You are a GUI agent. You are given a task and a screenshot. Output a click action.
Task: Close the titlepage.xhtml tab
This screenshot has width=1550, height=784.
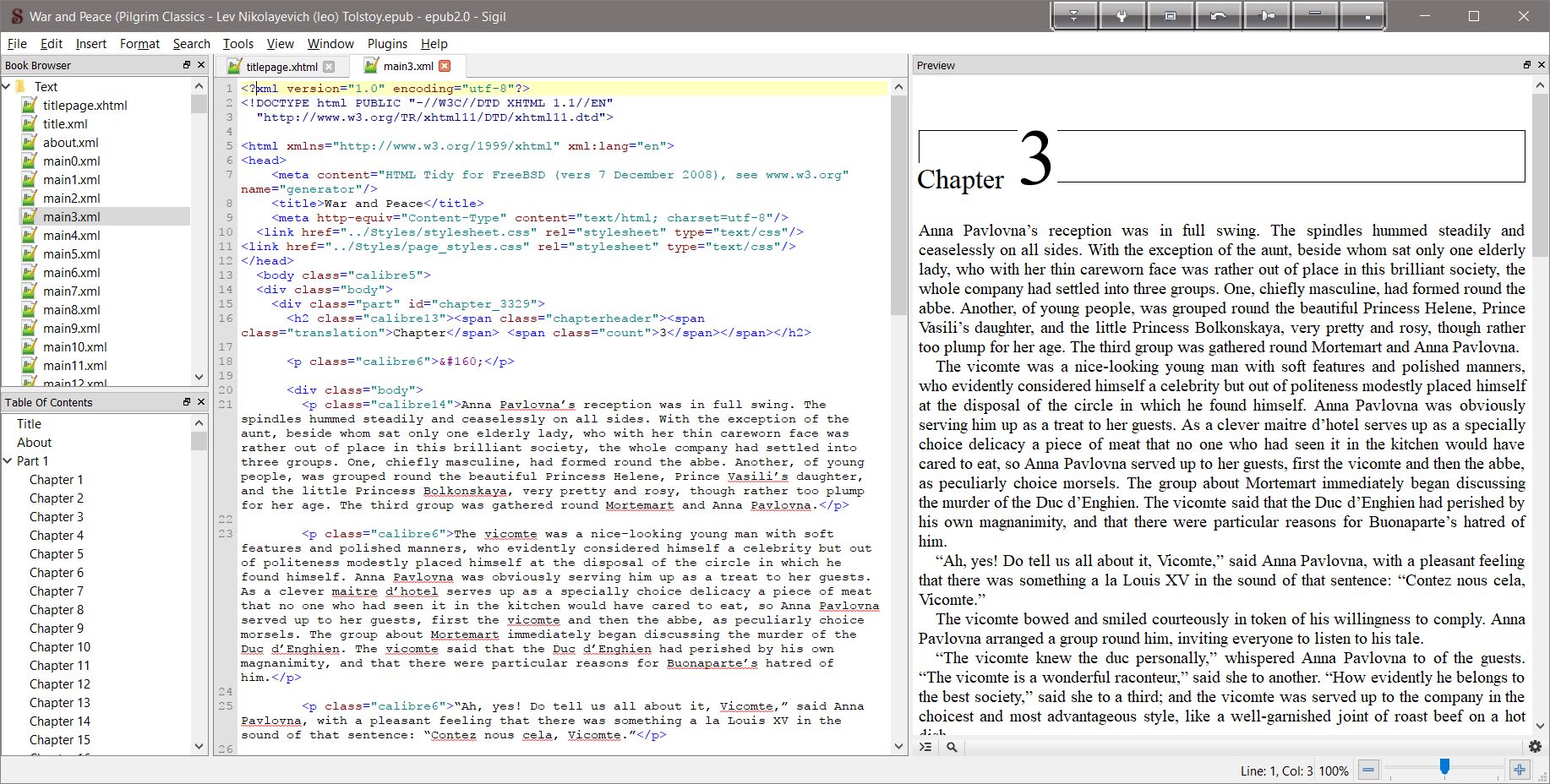pos(329,67)
